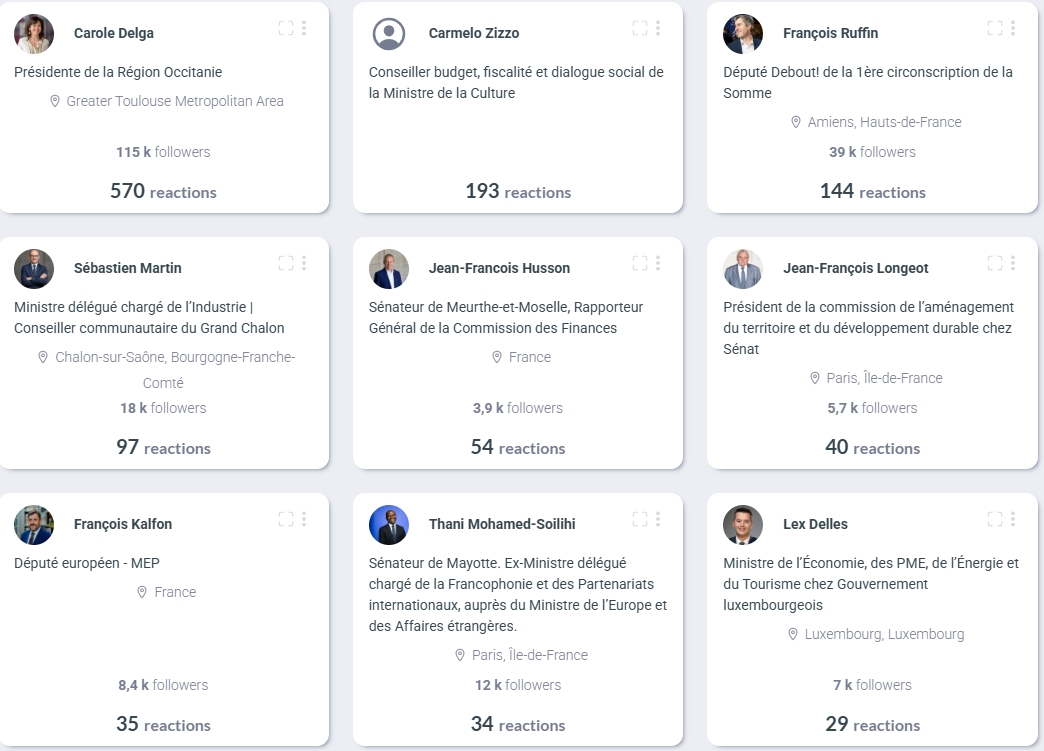
Task: Open the three-dot menu on François Ruffin's card
Action: point(1013,29)
